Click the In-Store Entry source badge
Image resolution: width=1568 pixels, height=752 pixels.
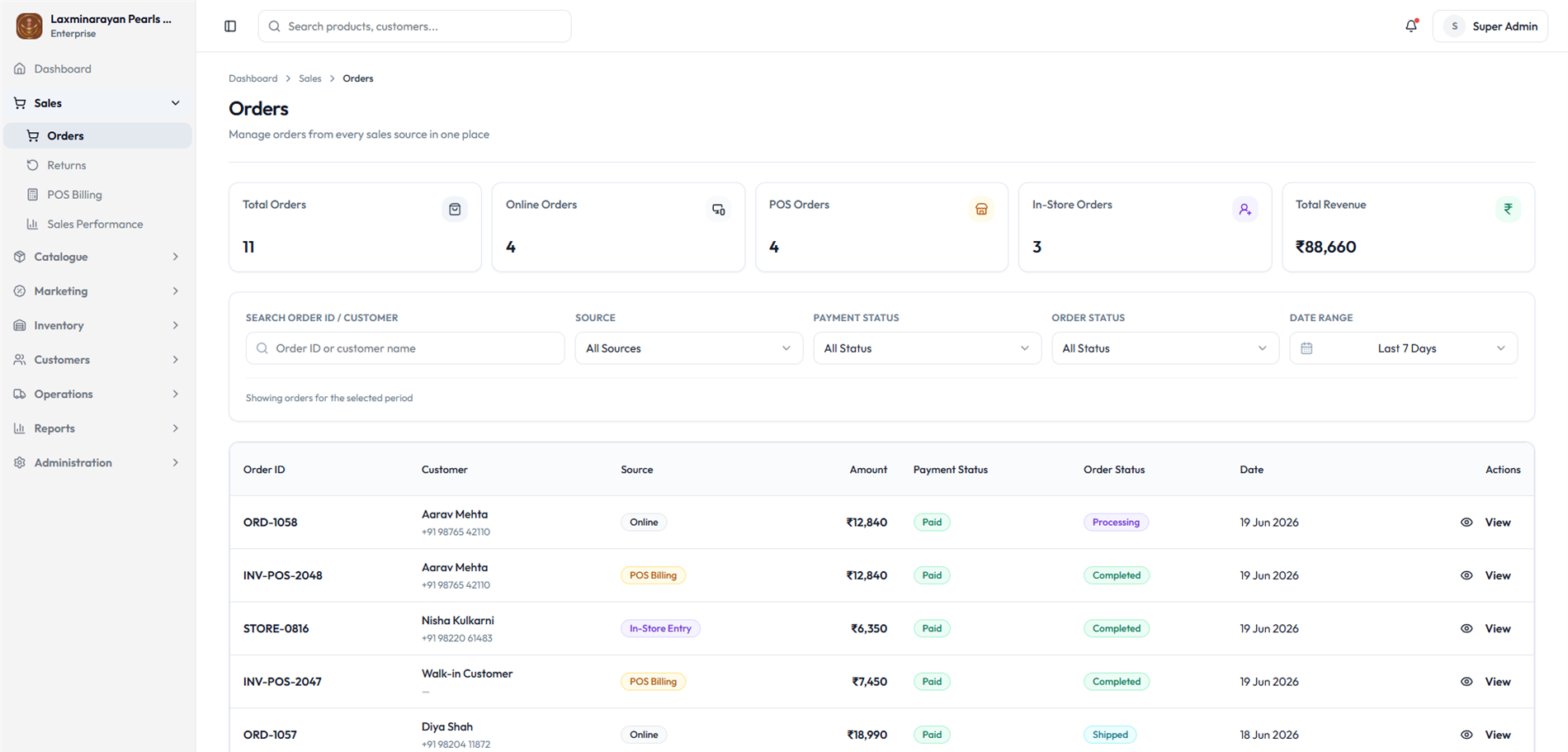(x=660, y=628)
